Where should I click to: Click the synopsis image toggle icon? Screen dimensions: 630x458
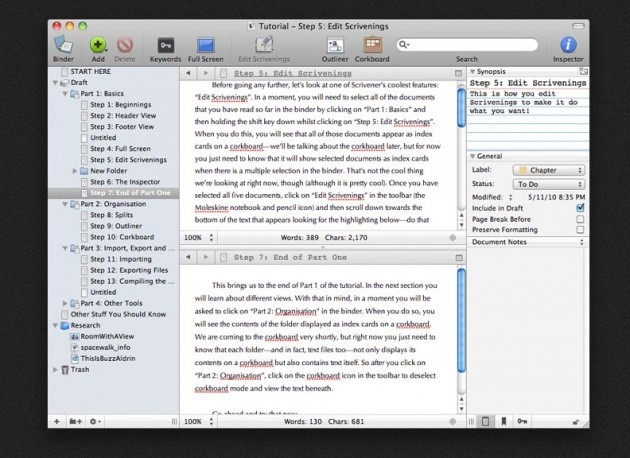coord(583,72)
